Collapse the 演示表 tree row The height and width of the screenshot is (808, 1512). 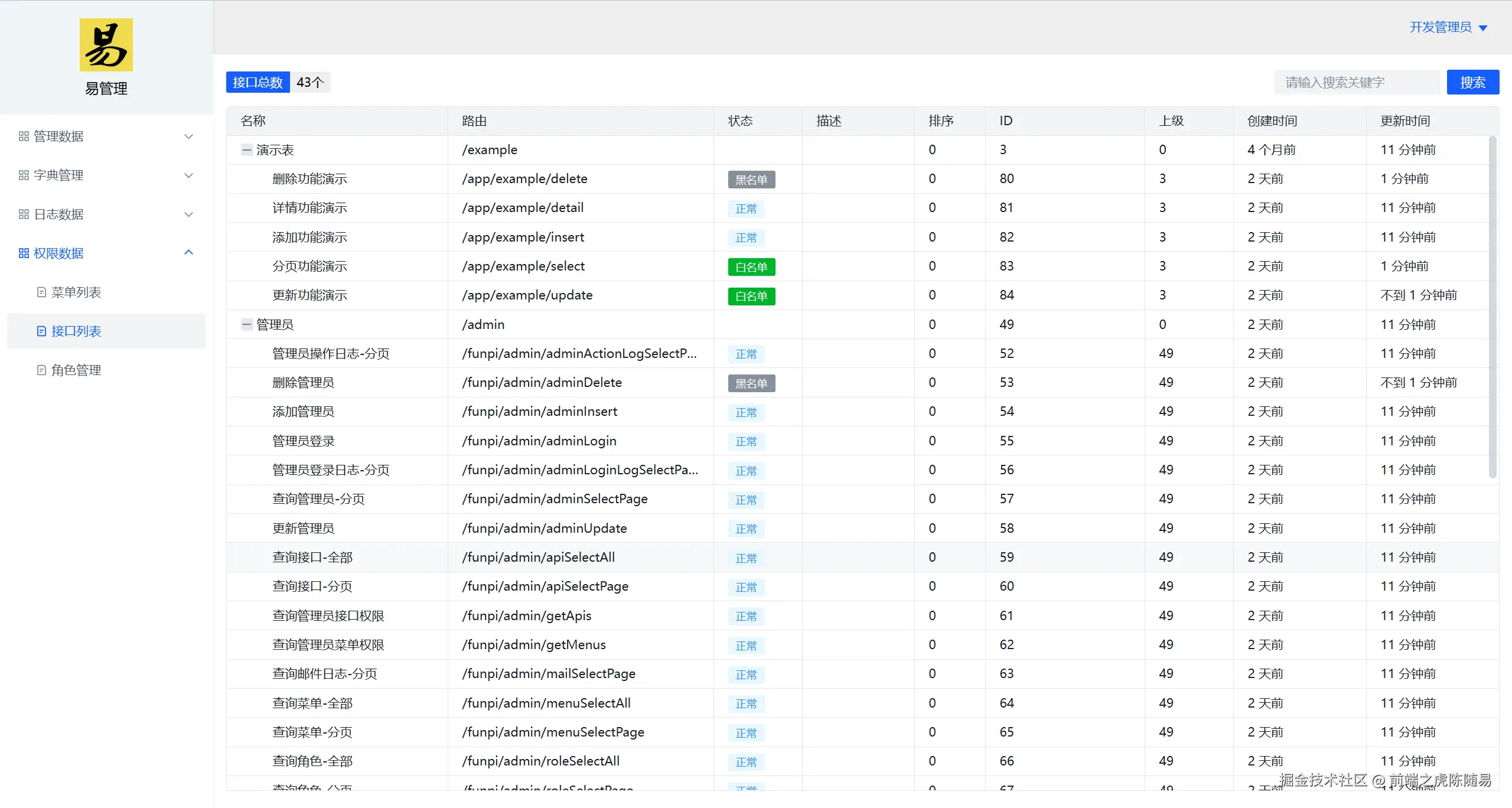coord(247,150)
